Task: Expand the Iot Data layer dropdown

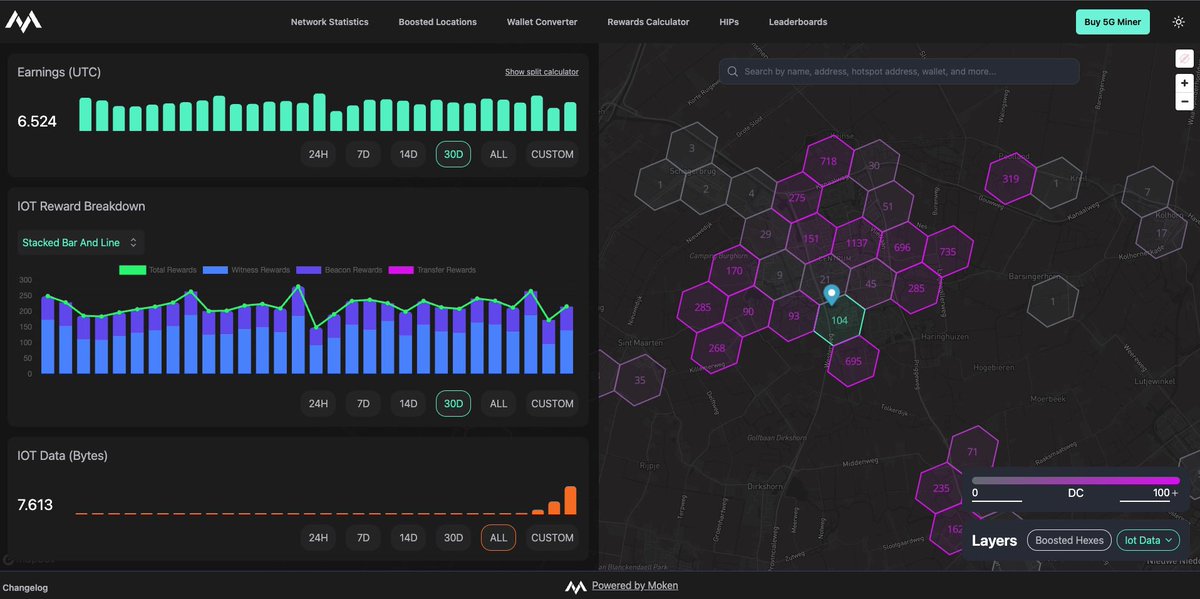Action: tap(1148, 540)
